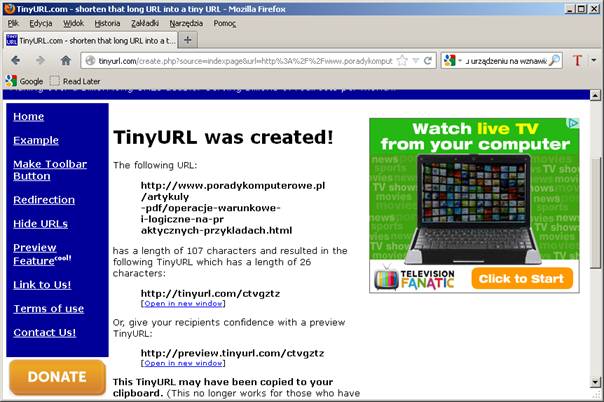Open the Narzędzia menu

point(186,23)
